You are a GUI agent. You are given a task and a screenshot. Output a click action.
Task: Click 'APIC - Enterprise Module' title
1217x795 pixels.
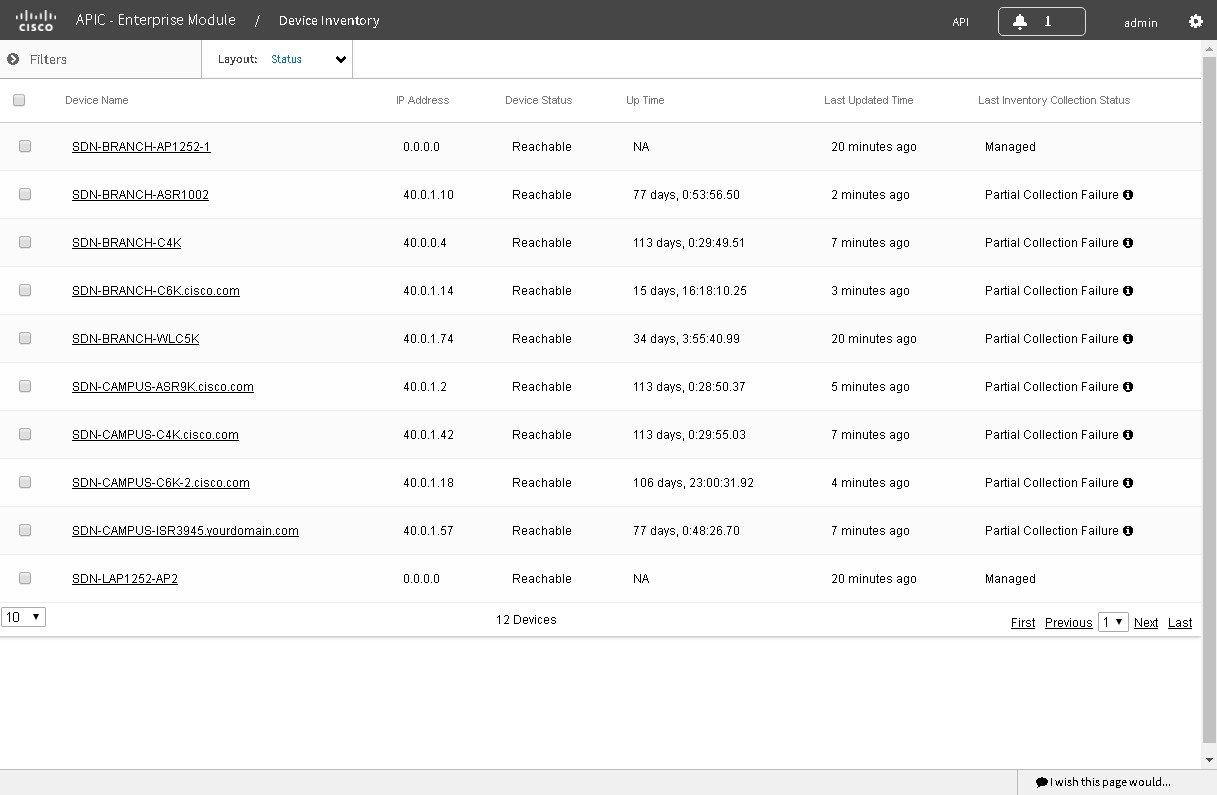pyautogui.click(x=156, y=20)
